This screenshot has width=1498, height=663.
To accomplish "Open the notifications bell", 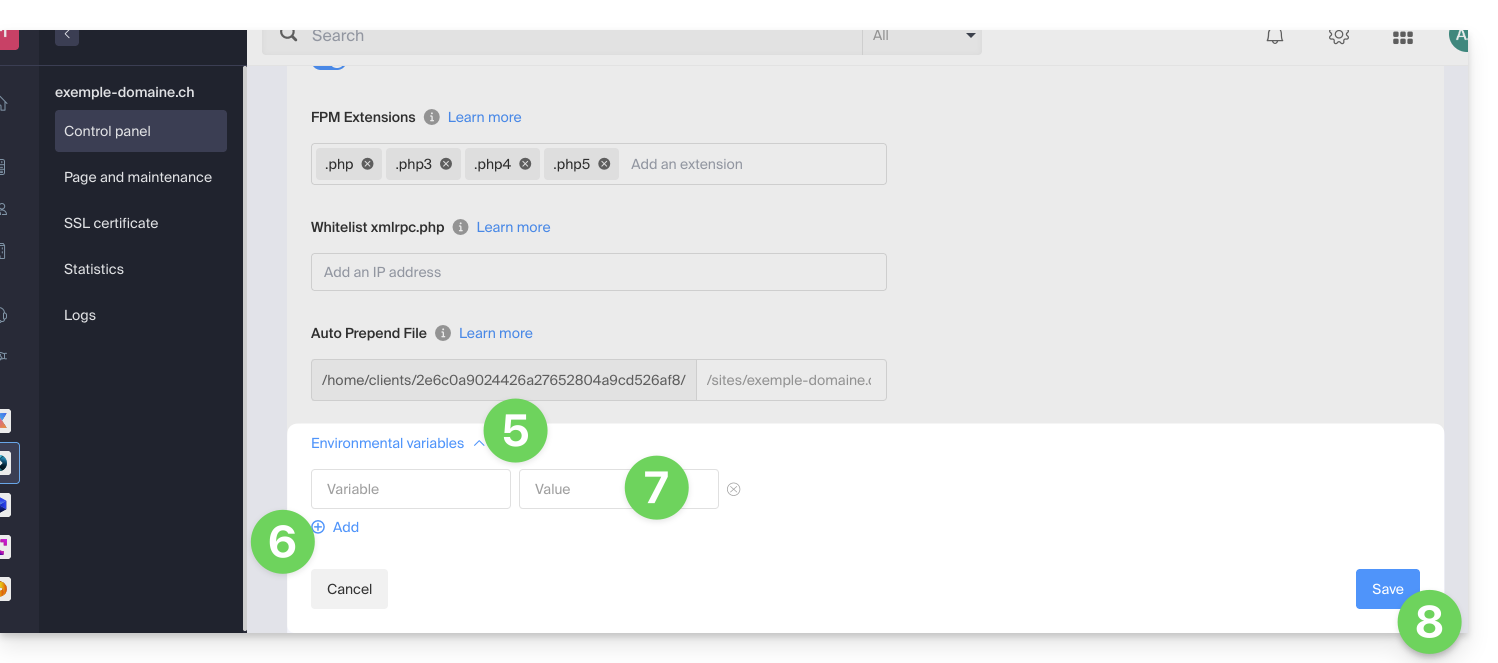I will tap(1274, 36).
